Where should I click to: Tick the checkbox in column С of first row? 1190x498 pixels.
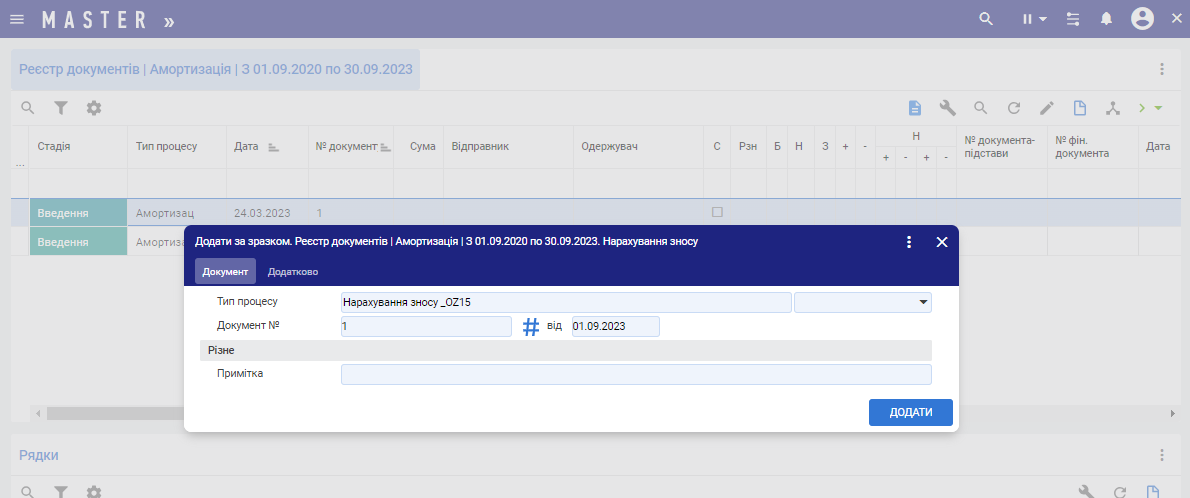(x=716, y=212)
